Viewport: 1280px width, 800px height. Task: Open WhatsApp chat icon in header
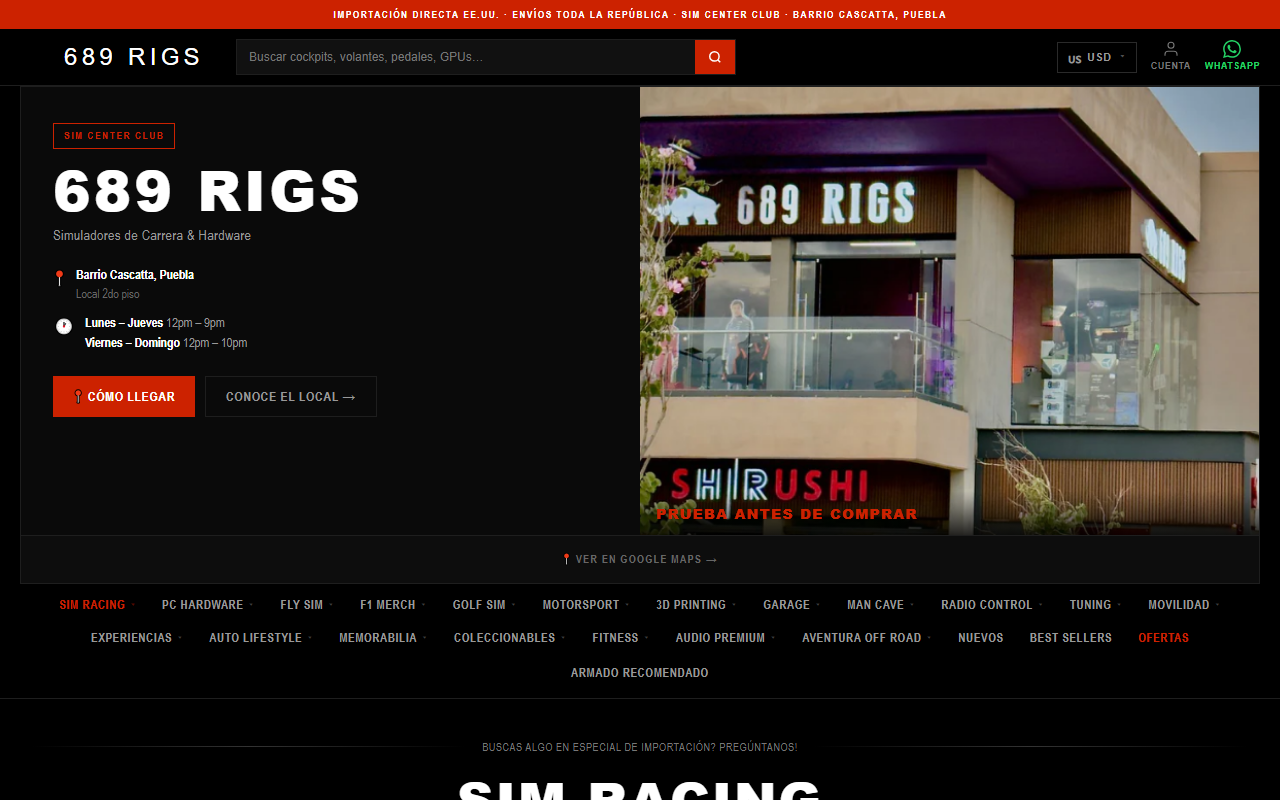[x=1232, y=55]
